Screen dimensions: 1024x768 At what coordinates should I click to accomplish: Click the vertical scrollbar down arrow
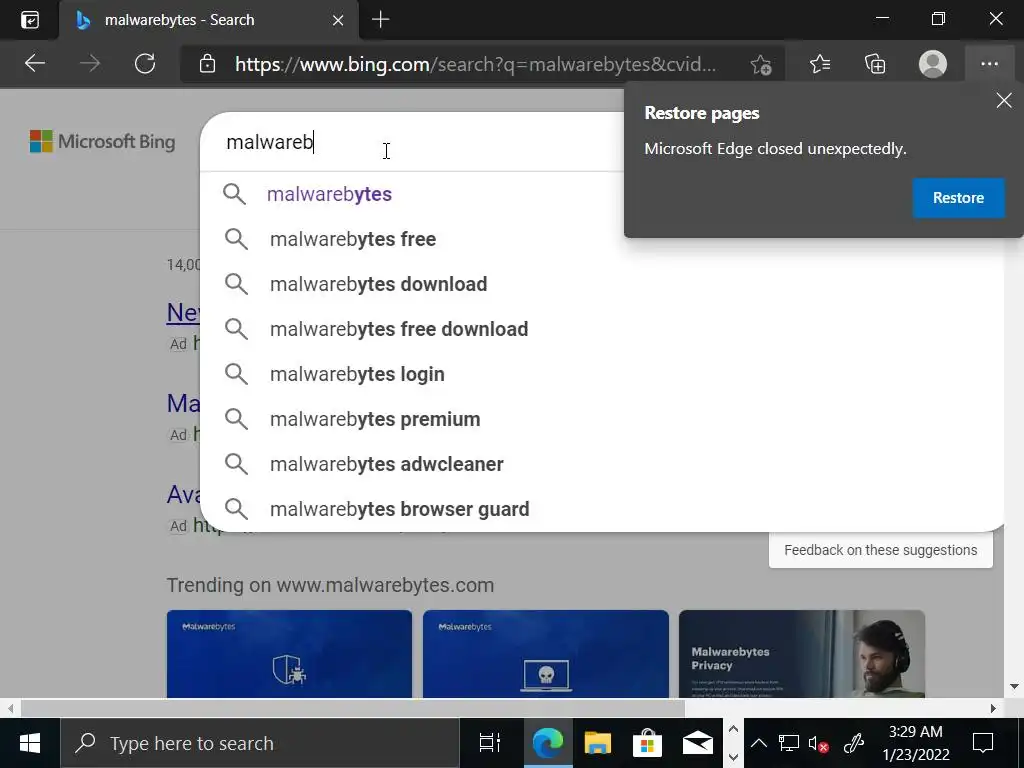(1014, 686)
